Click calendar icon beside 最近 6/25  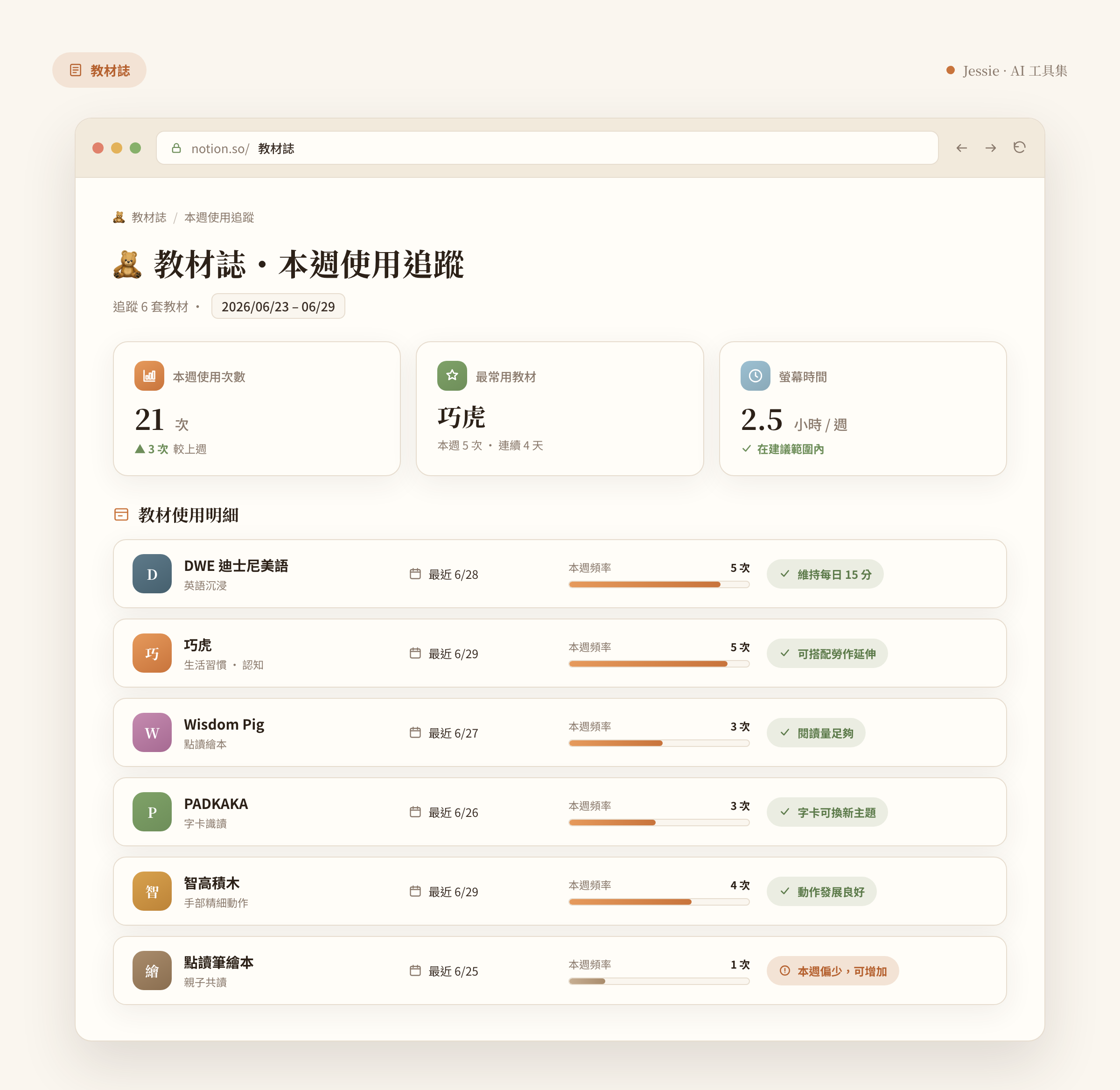(415, 971)
